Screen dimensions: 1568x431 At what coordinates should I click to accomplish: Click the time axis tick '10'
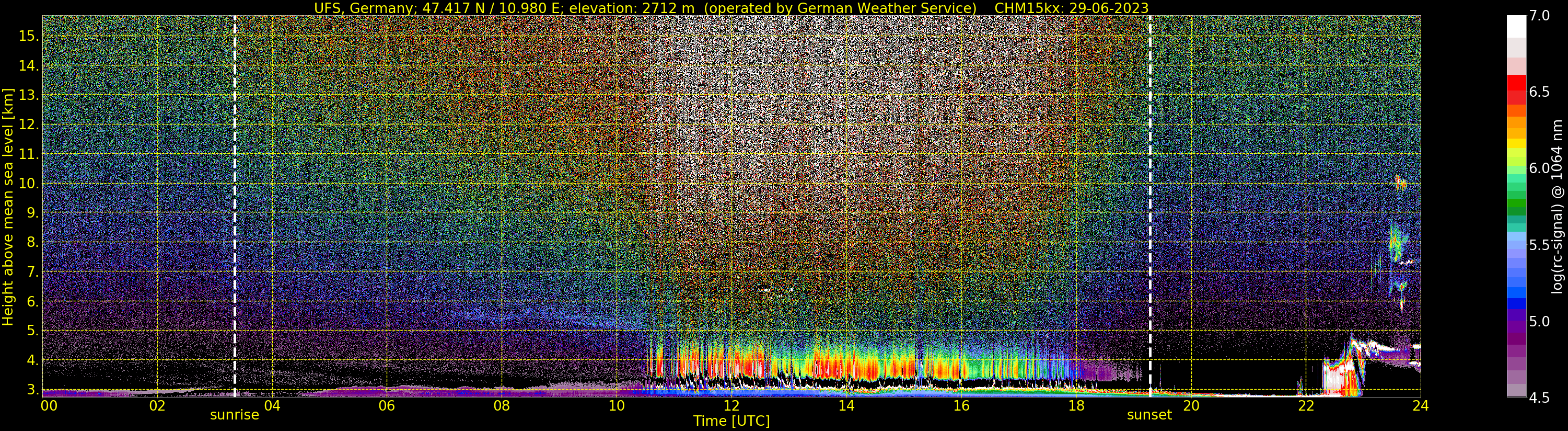pos(617,405)
